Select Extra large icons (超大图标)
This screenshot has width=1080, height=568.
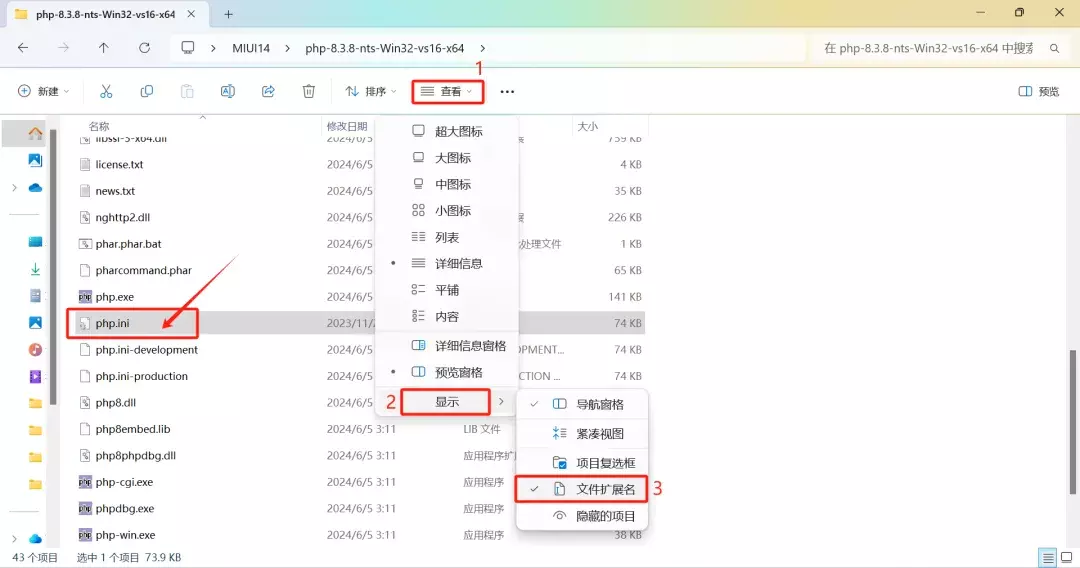coord(446,132)
